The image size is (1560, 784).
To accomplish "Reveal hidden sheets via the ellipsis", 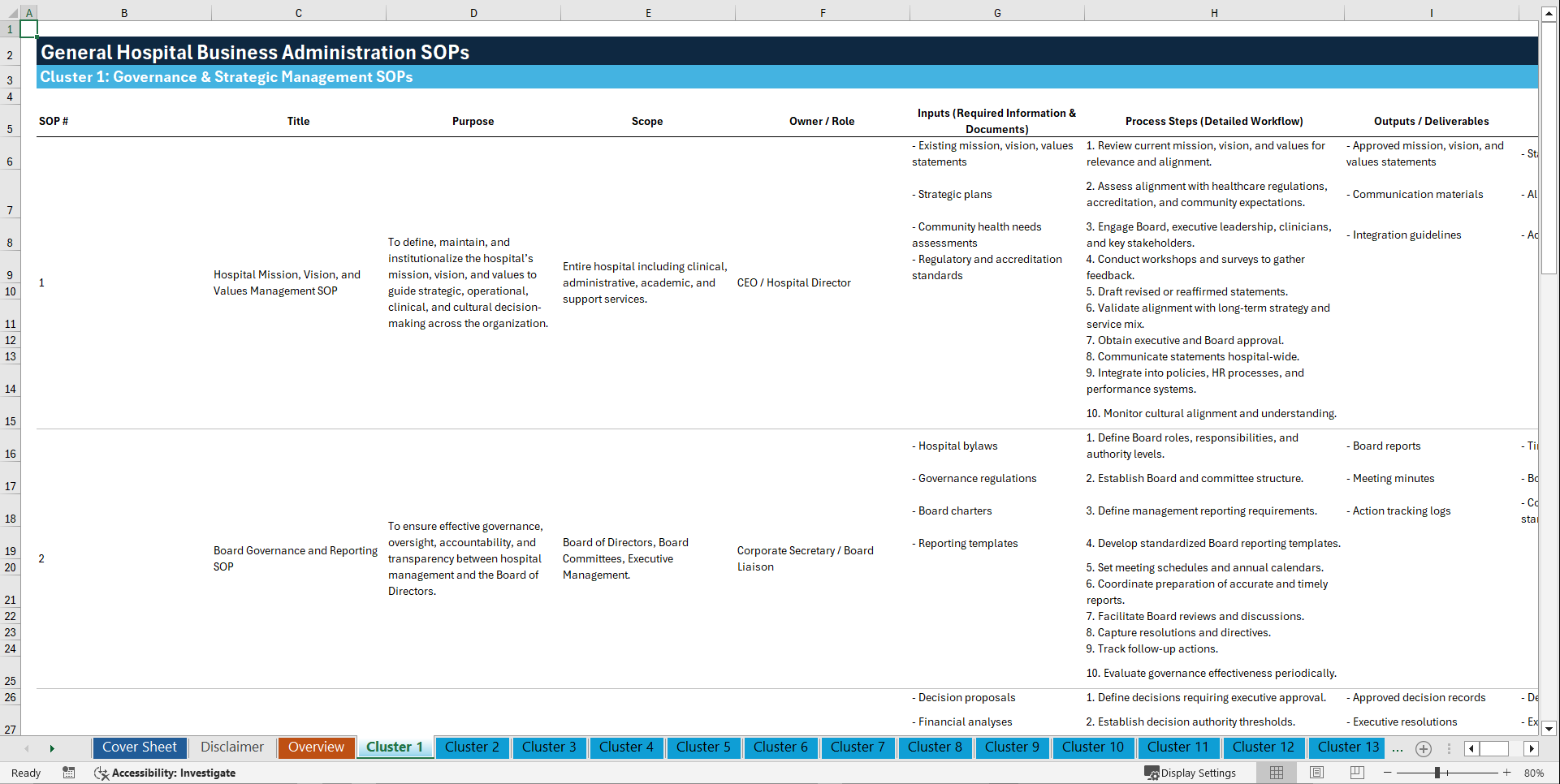I will [x=1397, y=748].
